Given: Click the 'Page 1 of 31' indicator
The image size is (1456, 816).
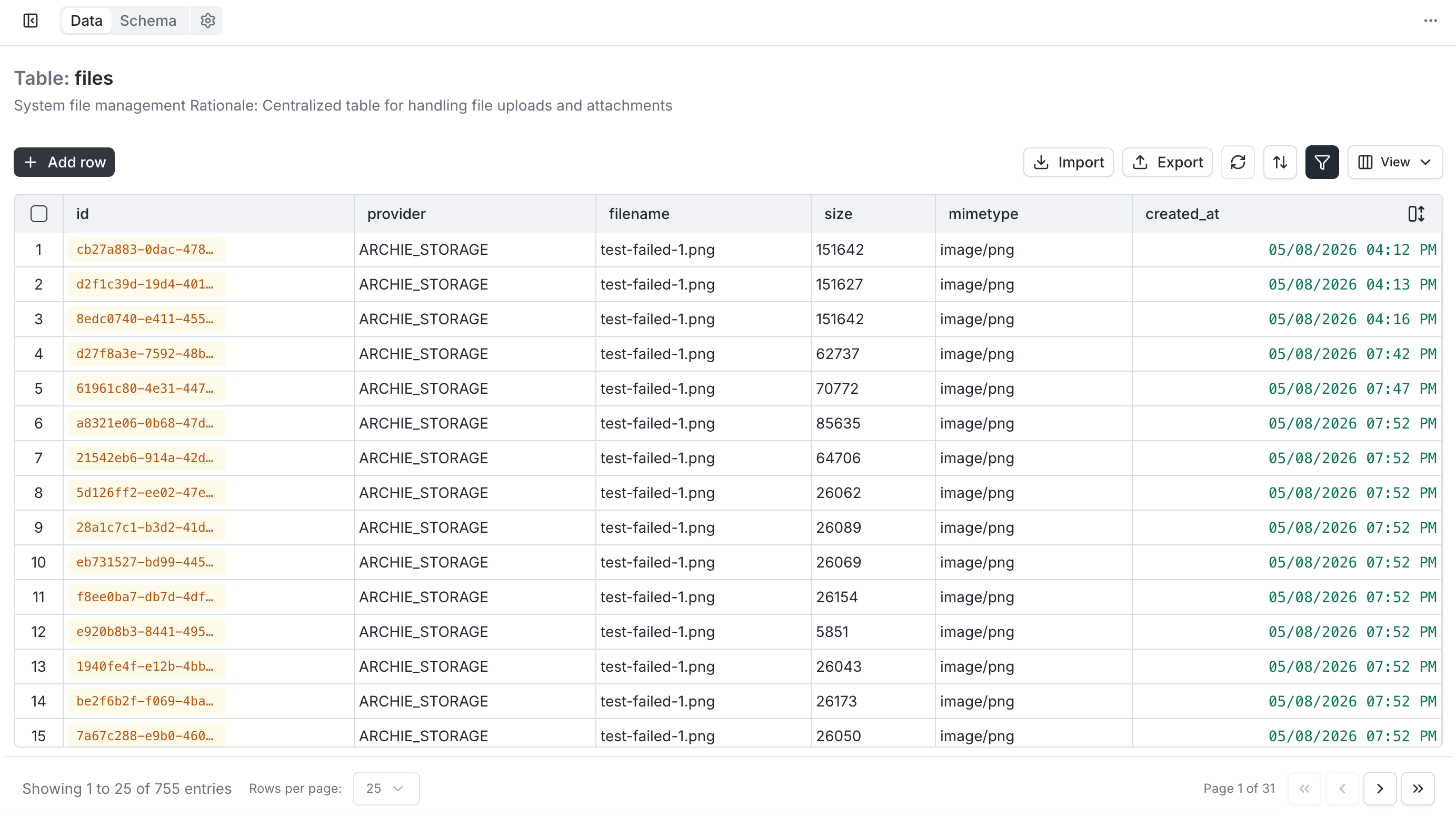Looking at the screenshot, I should [1239, 788].
